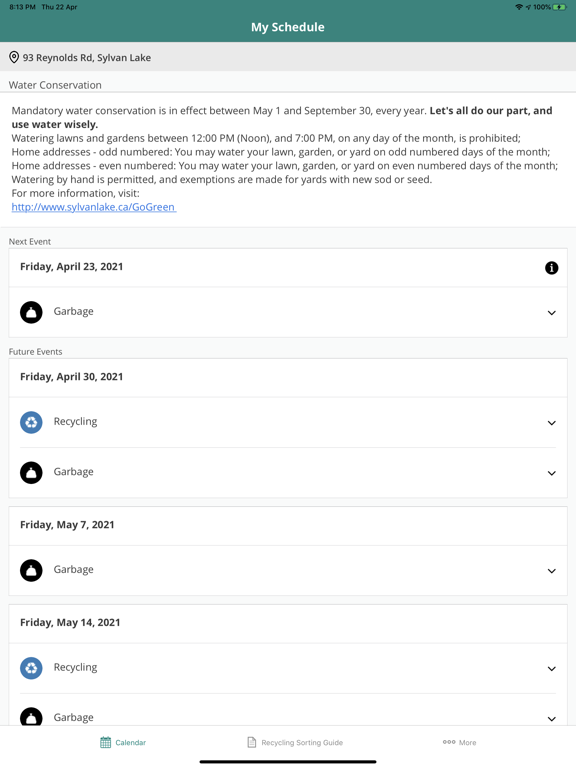
Task: Tap the location pin icon beside address
Action: click(14, 57)
